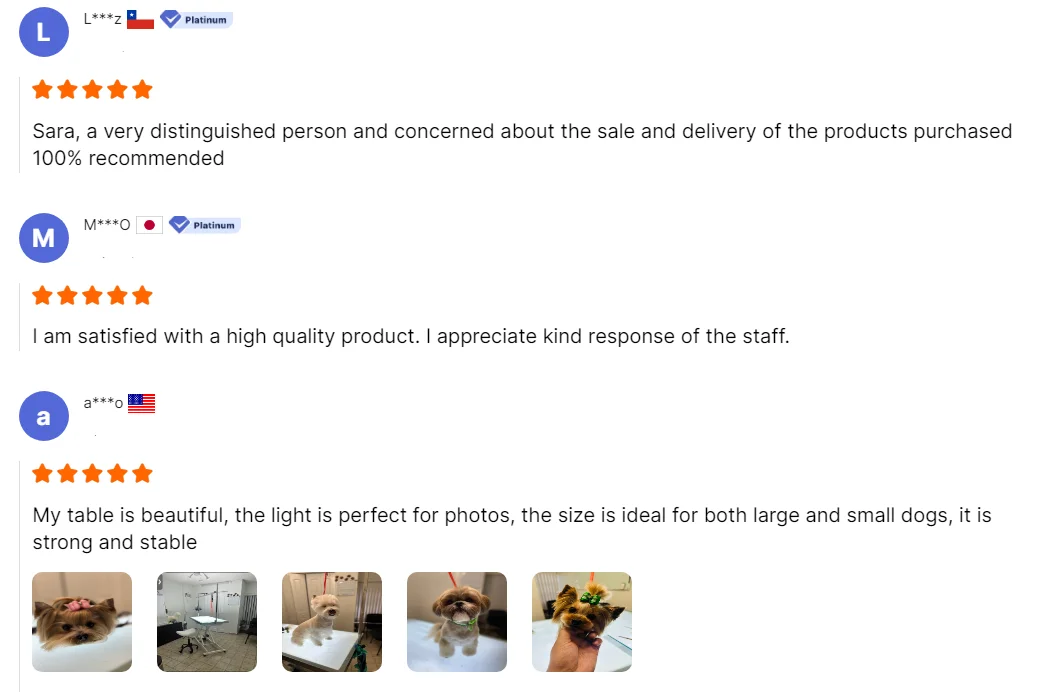Click the username L***z
This screenshot has width=1060, height=692.
tap(103, 19)
